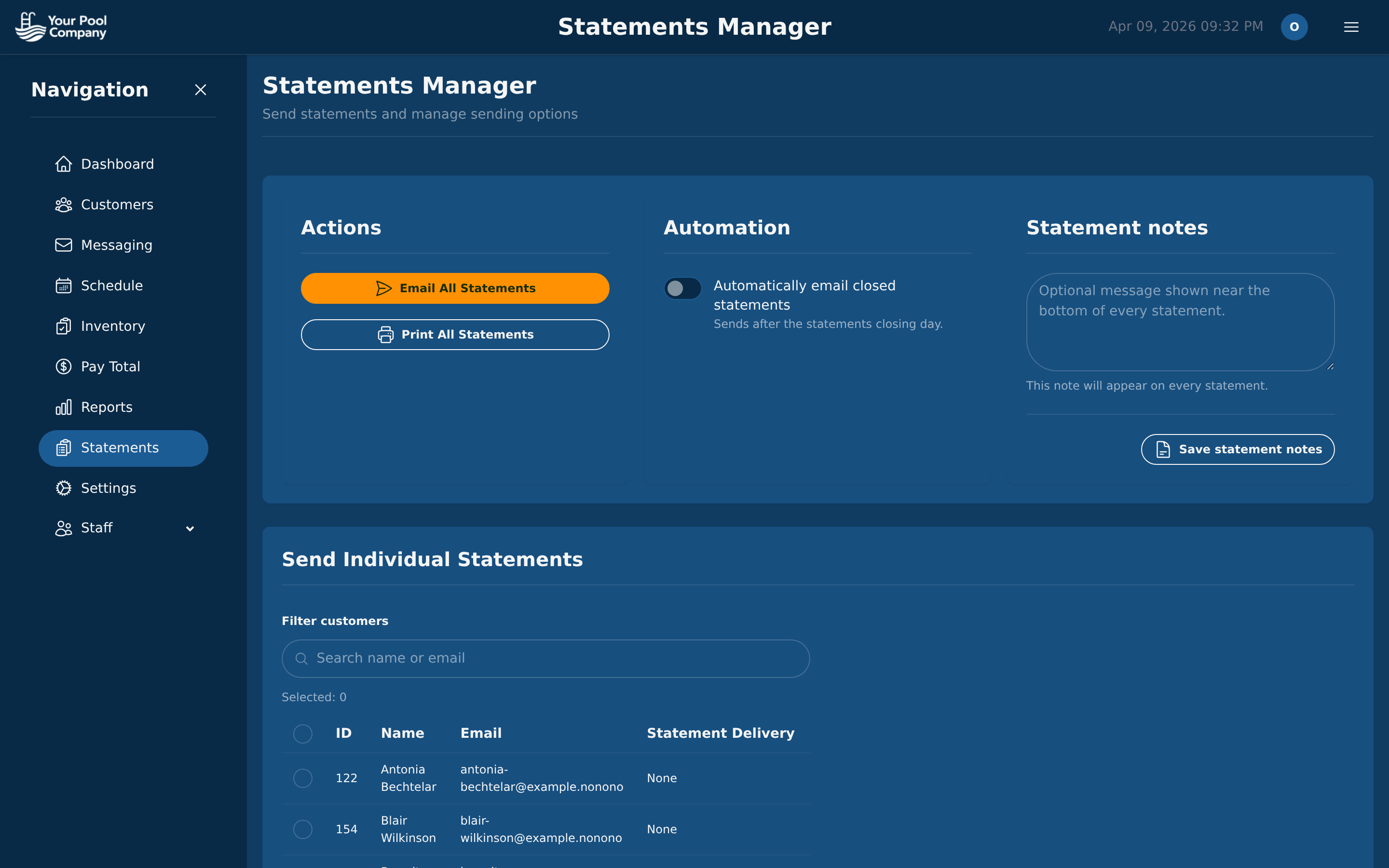Click the Your Pool Company logo

click(61, 27)
